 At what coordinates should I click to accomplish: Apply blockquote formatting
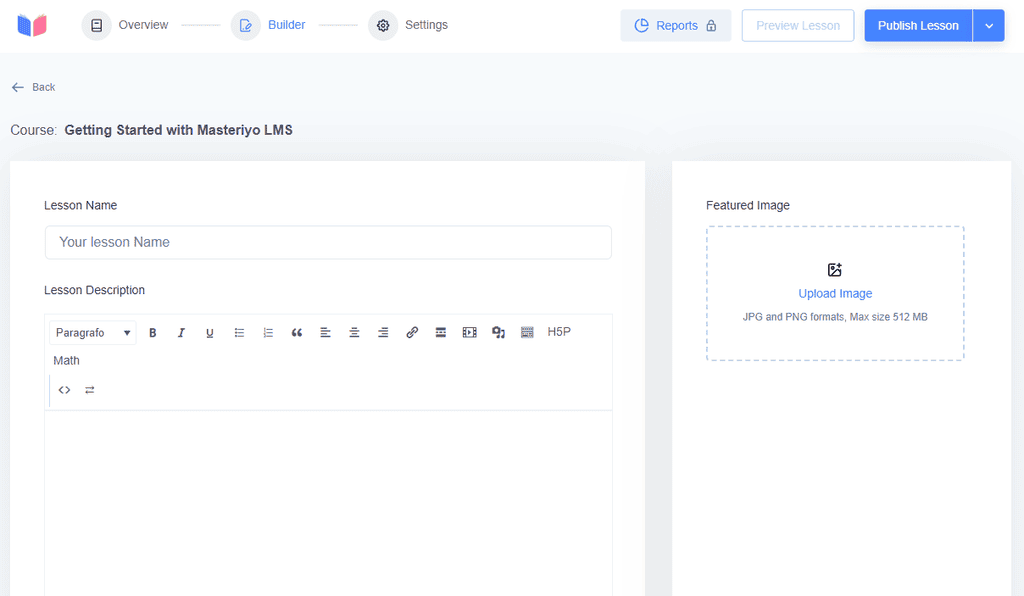296,332
